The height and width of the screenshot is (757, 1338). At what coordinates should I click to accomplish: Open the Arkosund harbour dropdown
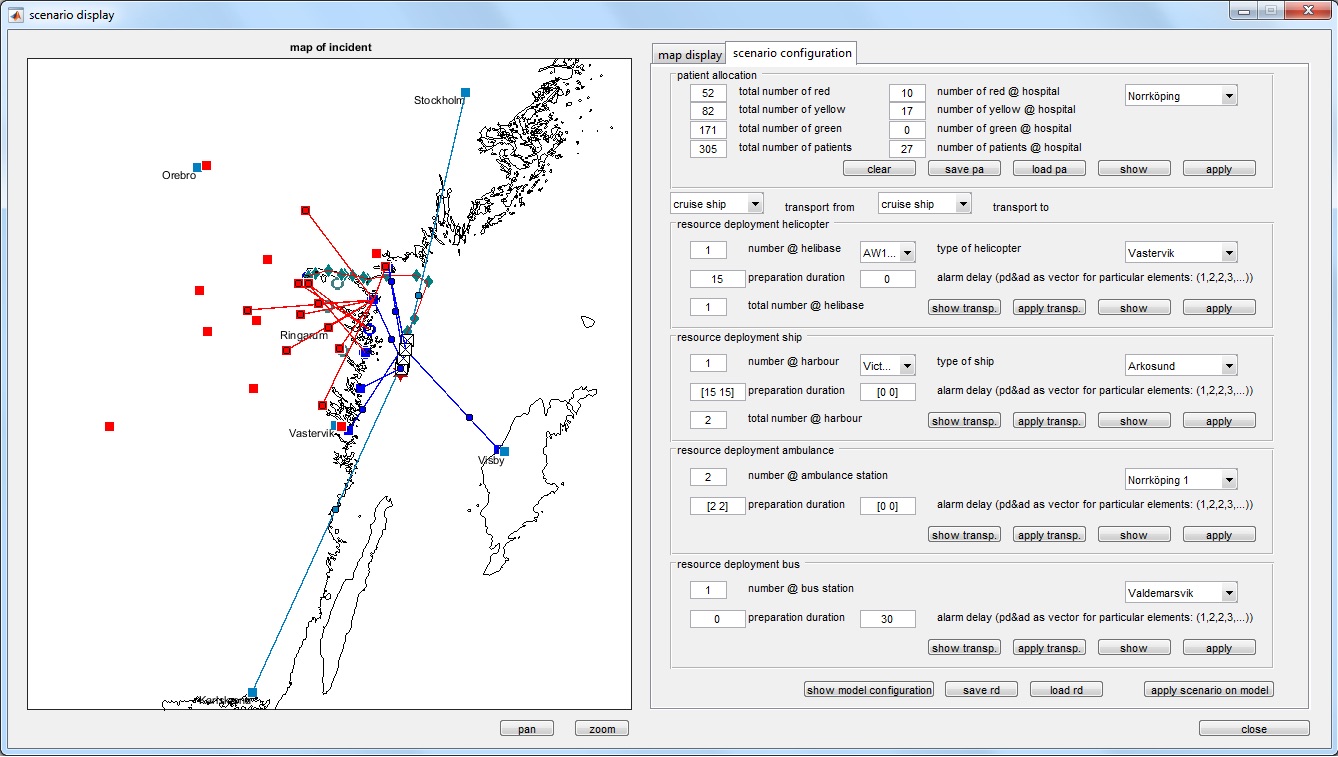(x=1181, y=365)
